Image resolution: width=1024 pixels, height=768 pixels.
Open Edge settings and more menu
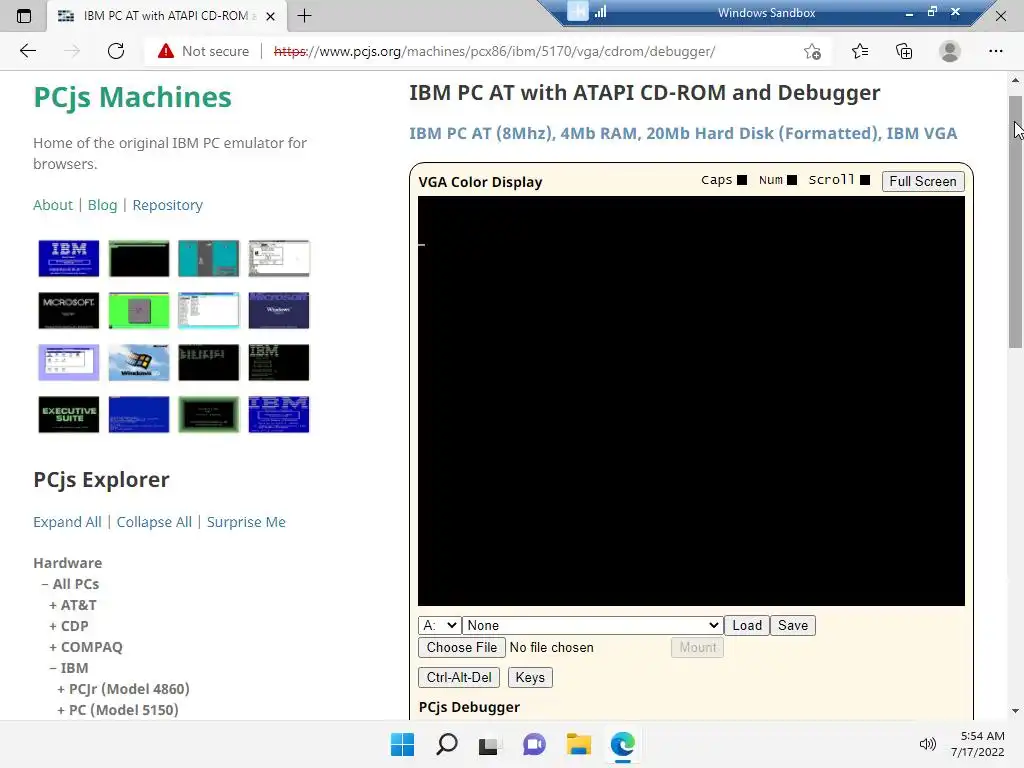pyautogui.click(x=995, y=51)
